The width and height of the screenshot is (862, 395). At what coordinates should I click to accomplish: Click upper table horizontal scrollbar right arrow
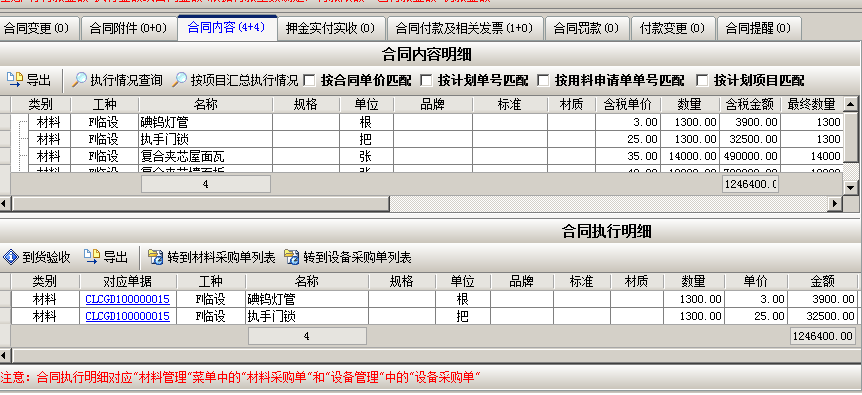[x=836, y=204]
